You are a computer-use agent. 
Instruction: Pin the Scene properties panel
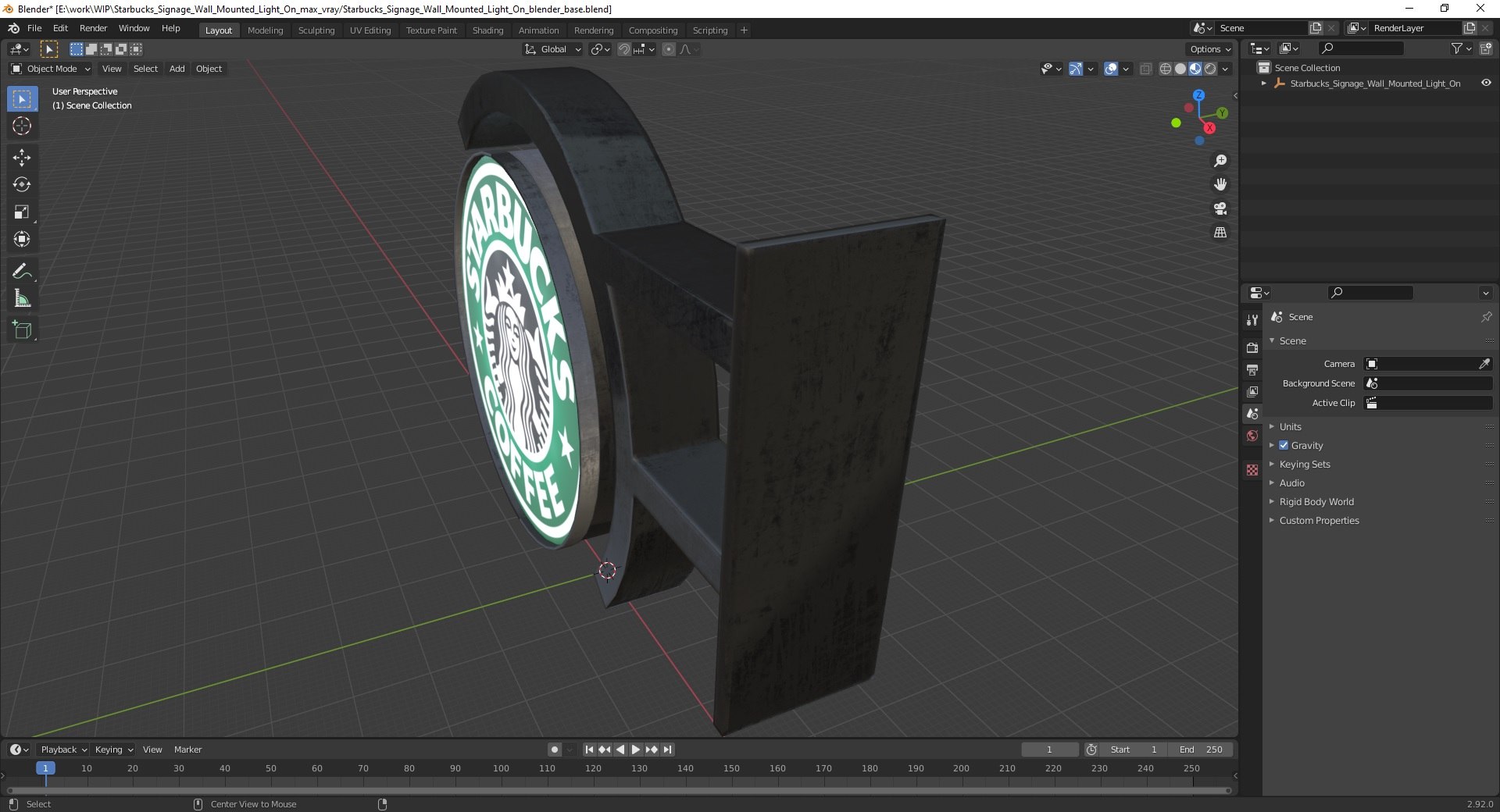pyautogui.click(x=1486, y=317)
